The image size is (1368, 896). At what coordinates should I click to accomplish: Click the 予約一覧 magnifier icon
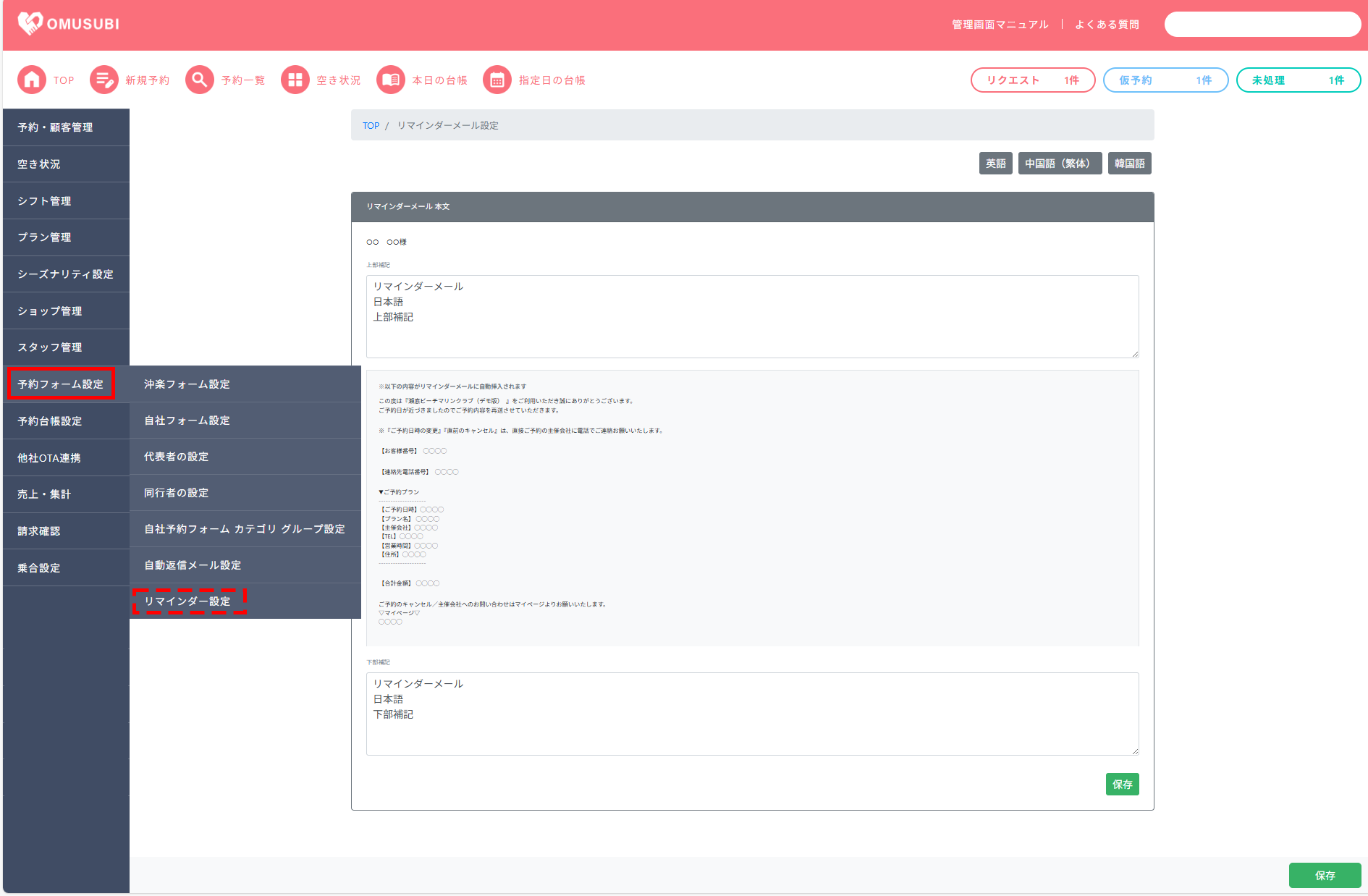pyautogui.click(x=200, y=80)
